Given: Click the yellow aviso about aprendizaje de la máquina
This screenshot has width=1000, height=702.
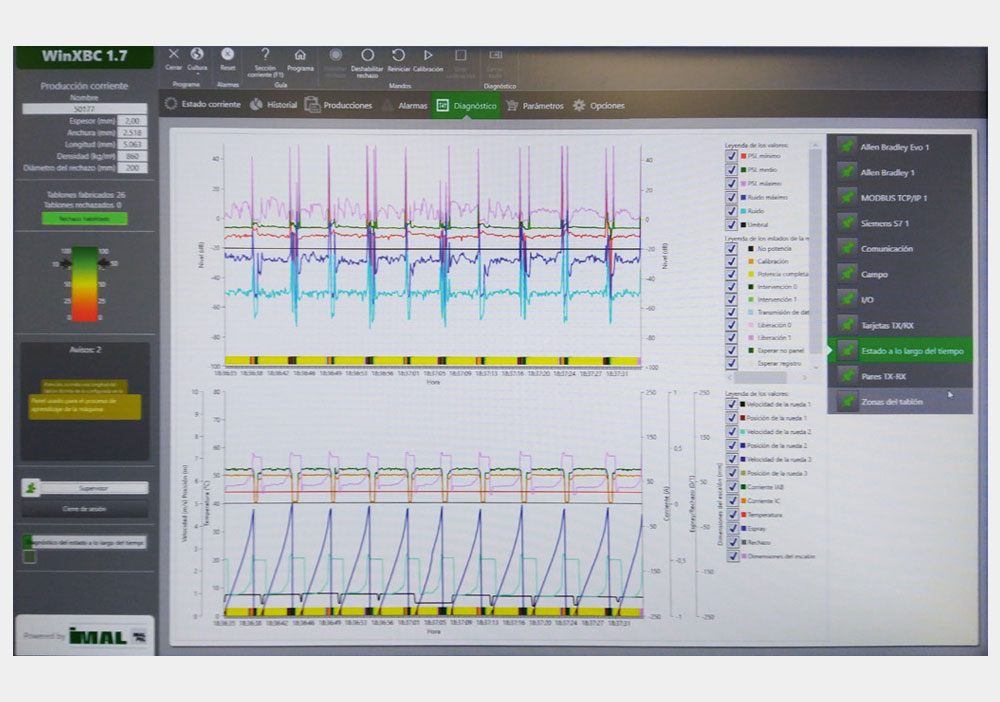Looking at the screenshot, I should pyautogui.click(x=85, y=406).
